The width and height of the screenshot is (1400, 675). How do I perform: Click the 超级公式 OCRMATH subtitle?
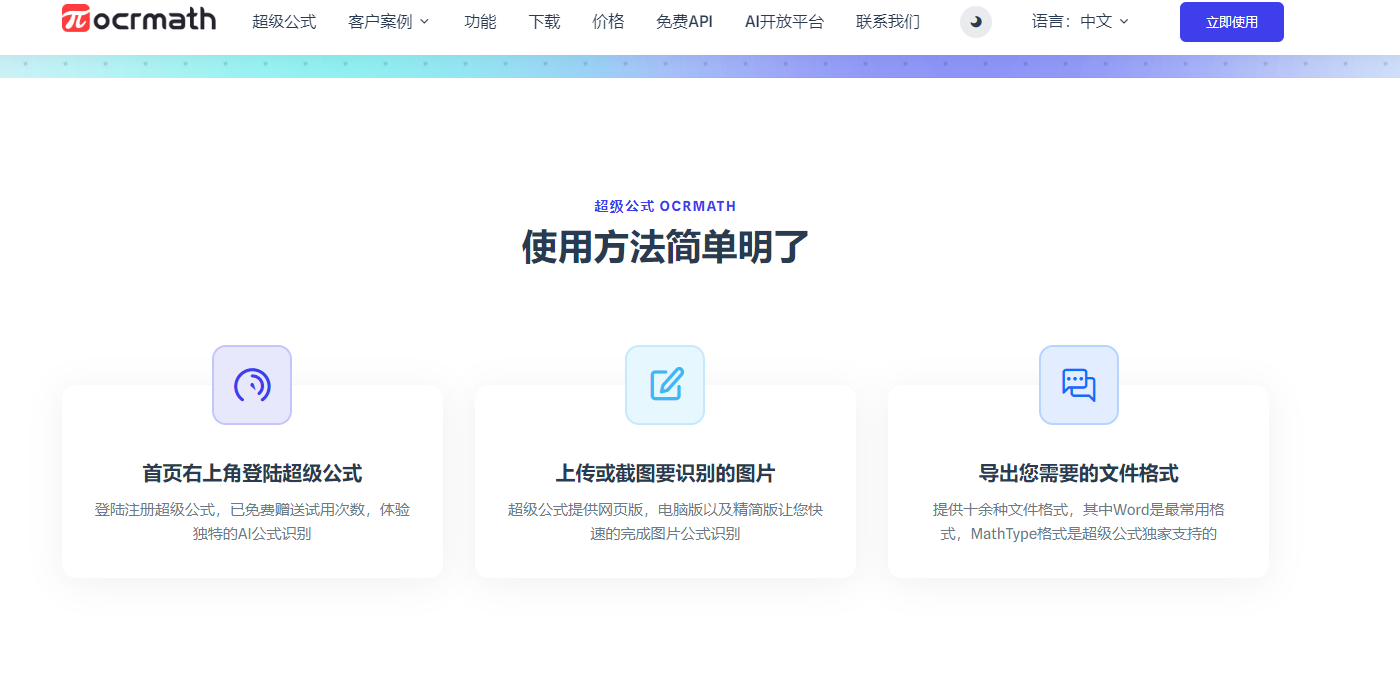click(x=665, y=206)
